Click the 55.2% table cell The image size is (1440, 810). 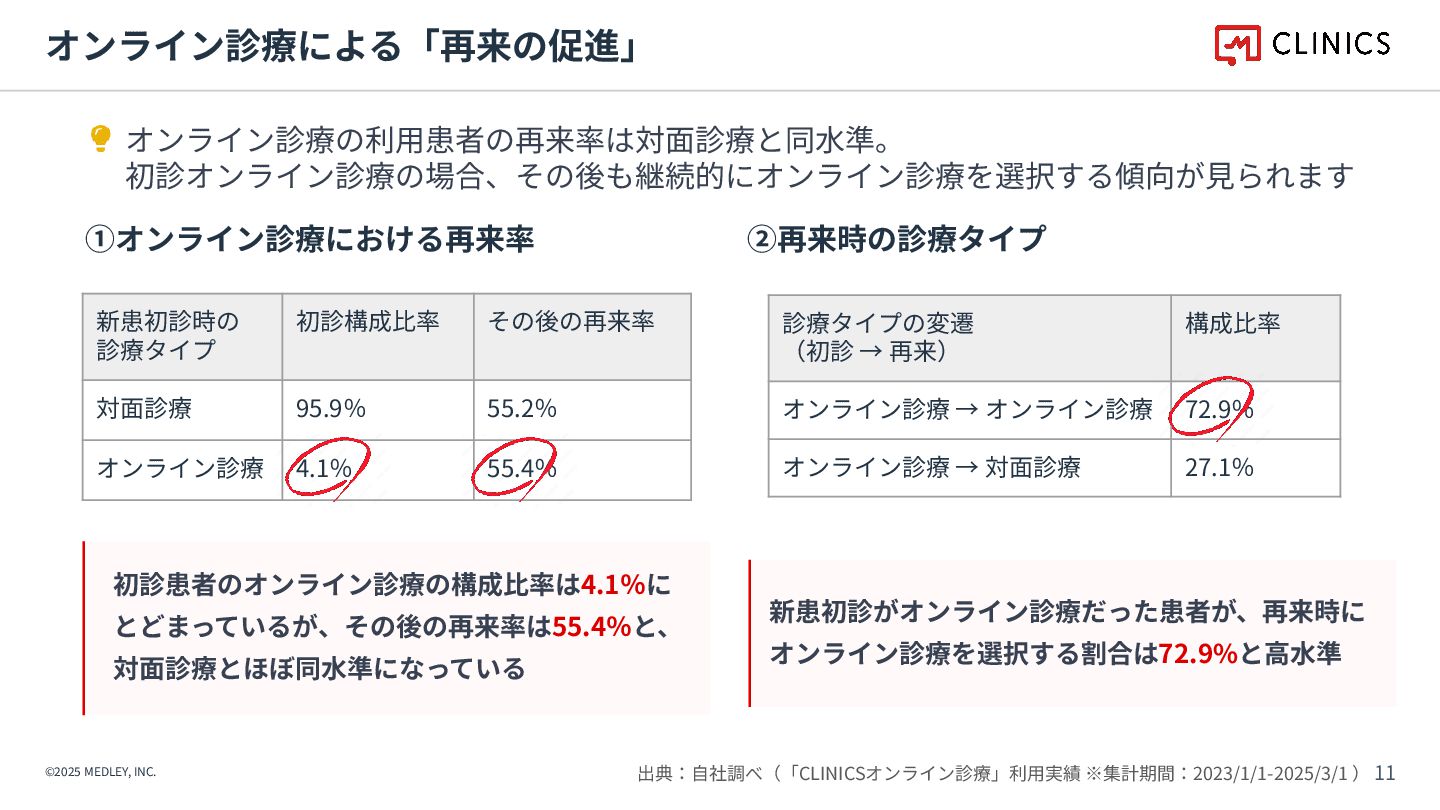coord(582,409)
